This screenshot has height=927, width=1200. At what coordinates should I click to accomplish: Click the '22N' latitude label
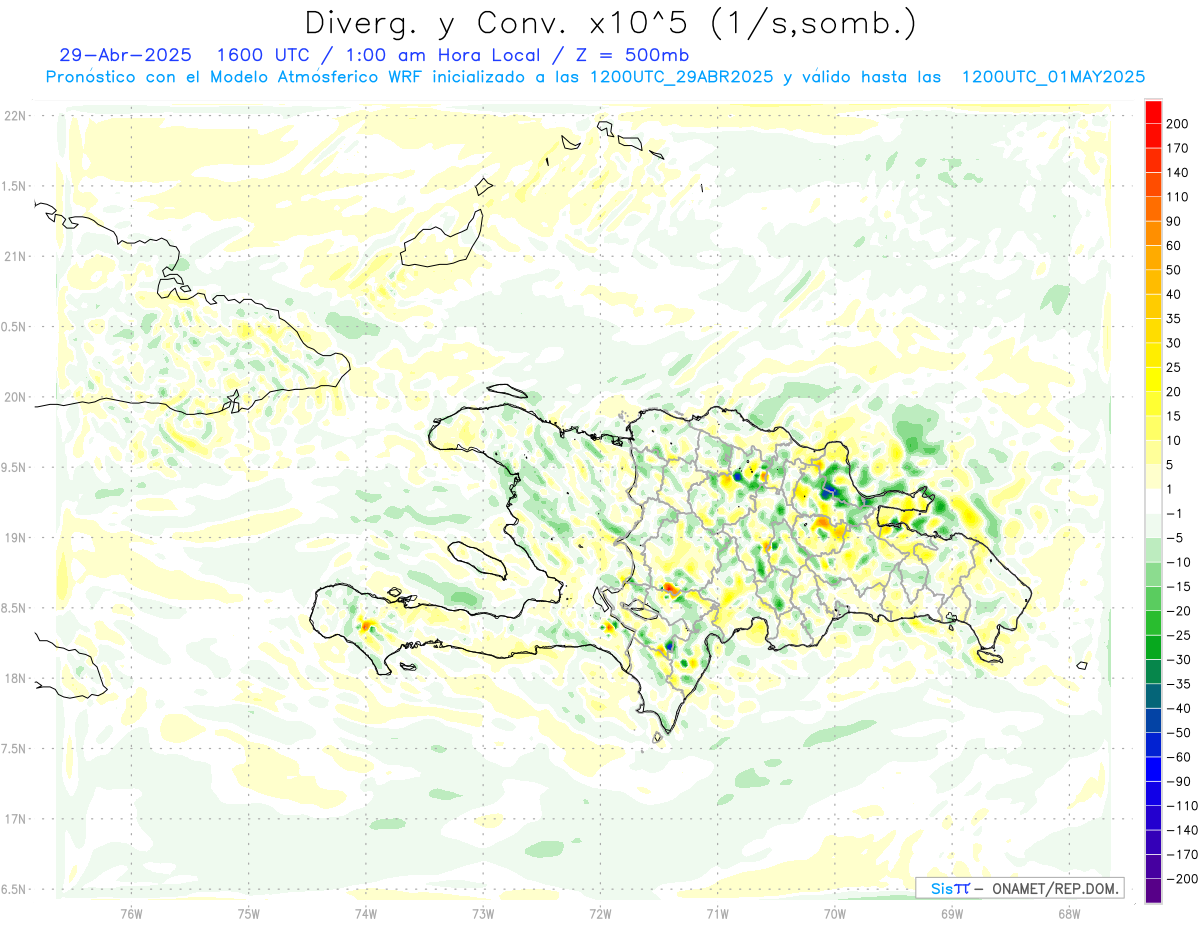tap(15, 116)
